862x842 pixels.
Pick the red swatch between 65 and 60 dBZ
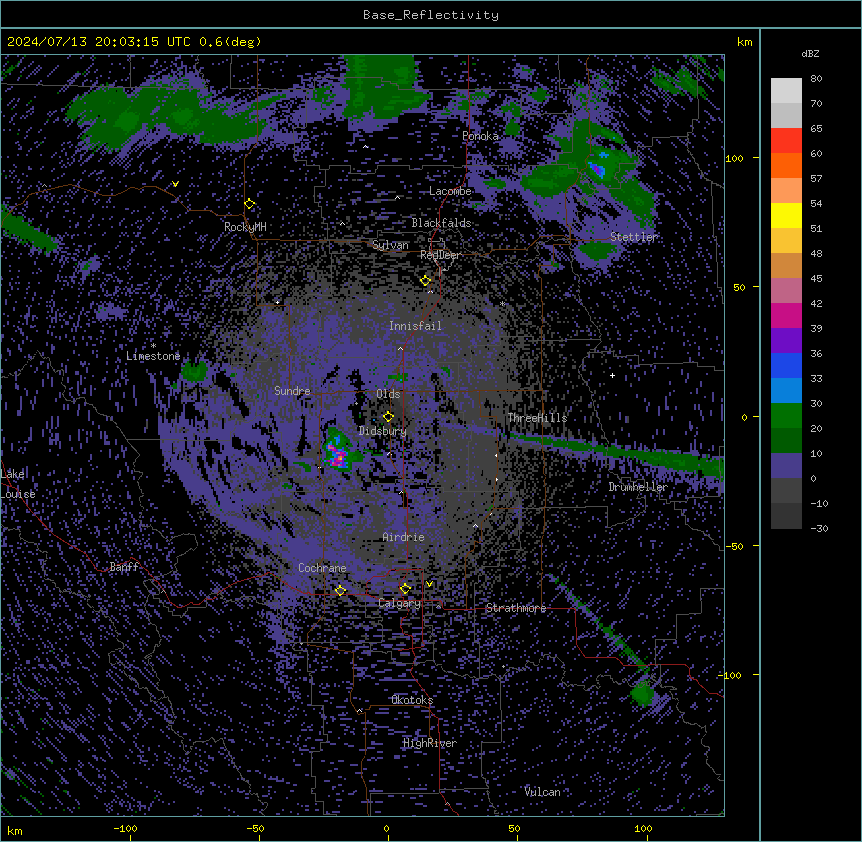[786, 141]
